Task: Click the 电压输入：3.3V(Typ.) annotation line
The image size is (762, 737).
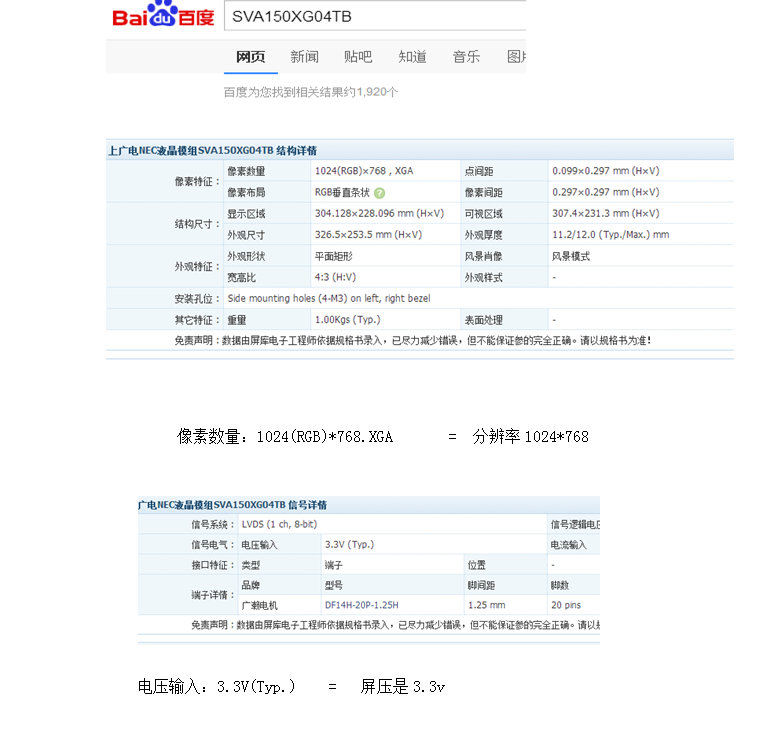Action: click(216, 686)
